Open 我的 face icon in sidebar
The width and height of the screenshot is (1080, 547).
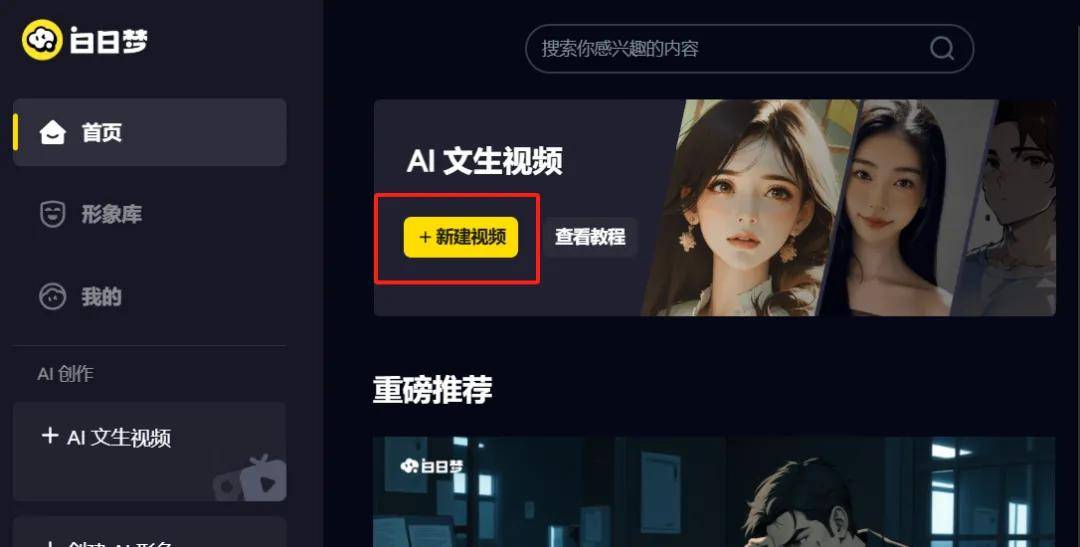(52, 297)
